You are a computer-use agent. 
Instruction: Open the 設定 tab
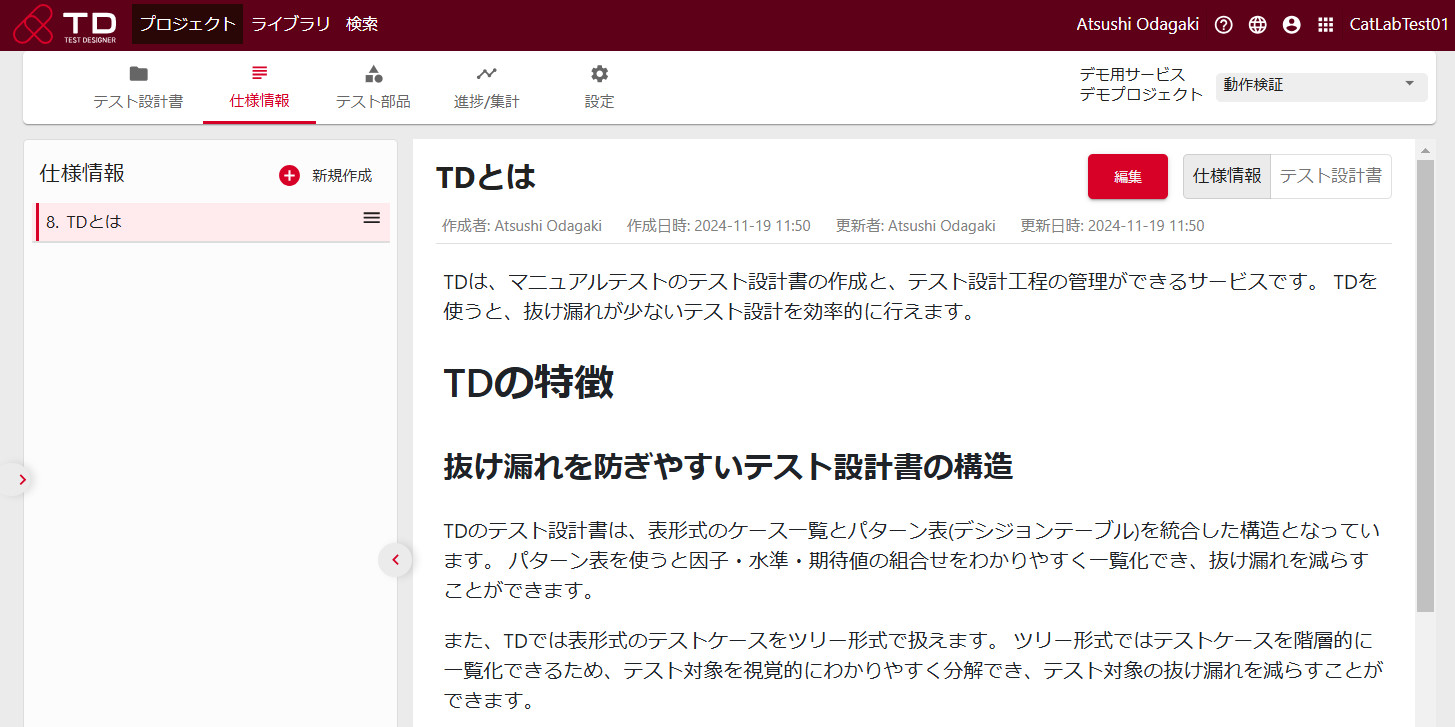tap(599, 88)
